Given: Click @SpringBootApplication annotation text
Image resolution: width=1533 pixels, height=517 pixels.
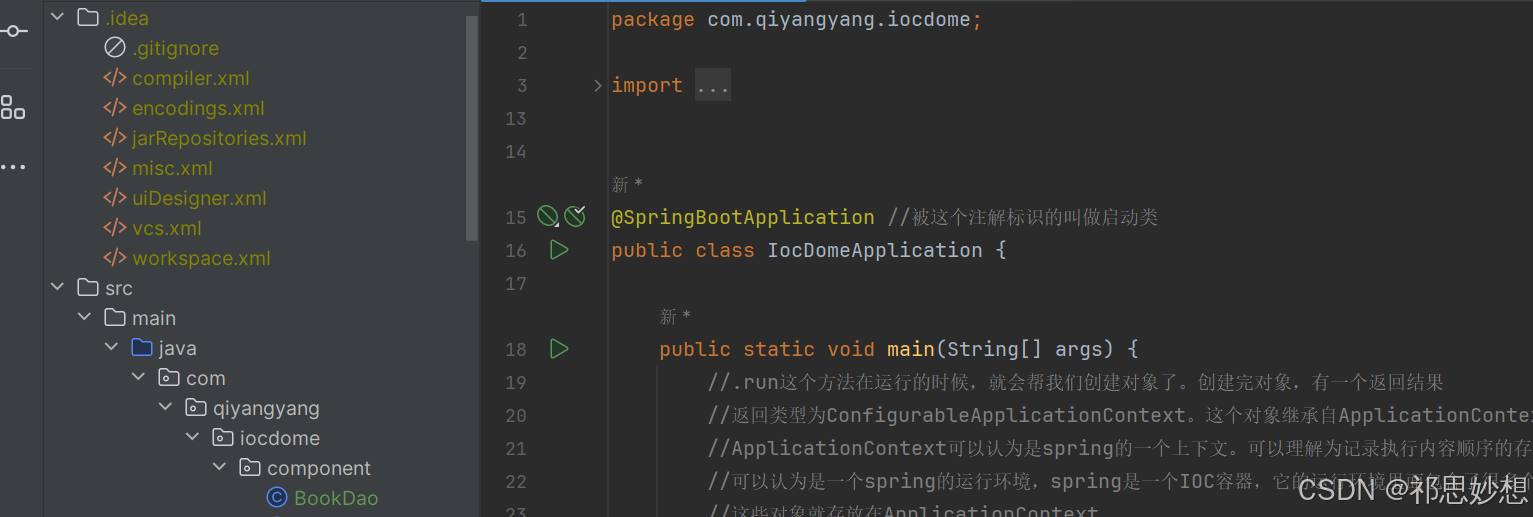Looking at the screenshot, I should (743, 217).
